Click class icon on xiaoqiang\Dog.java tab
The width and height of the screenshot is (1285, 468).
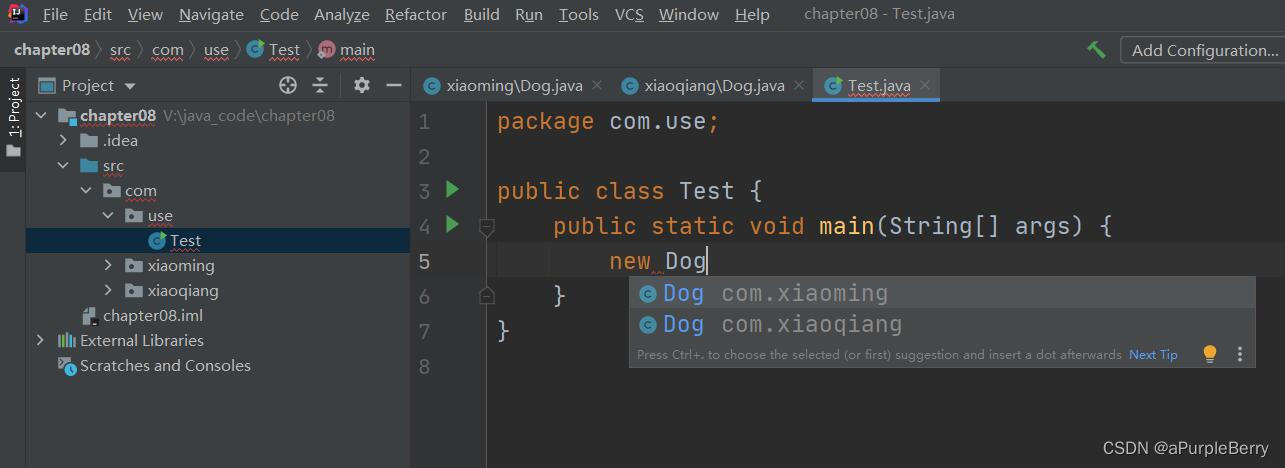630,86
